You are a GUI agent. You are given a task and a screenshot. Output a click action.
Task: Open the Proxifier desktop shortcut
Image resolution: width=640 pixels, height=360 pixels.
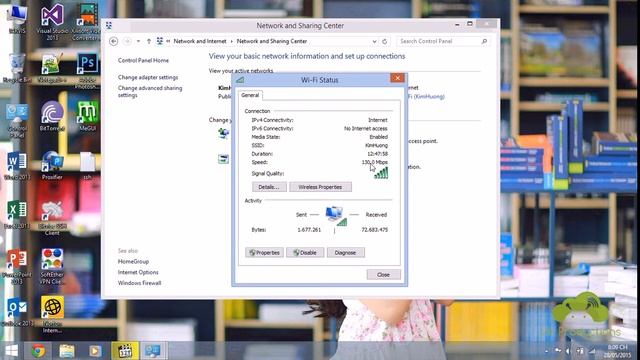52,166
